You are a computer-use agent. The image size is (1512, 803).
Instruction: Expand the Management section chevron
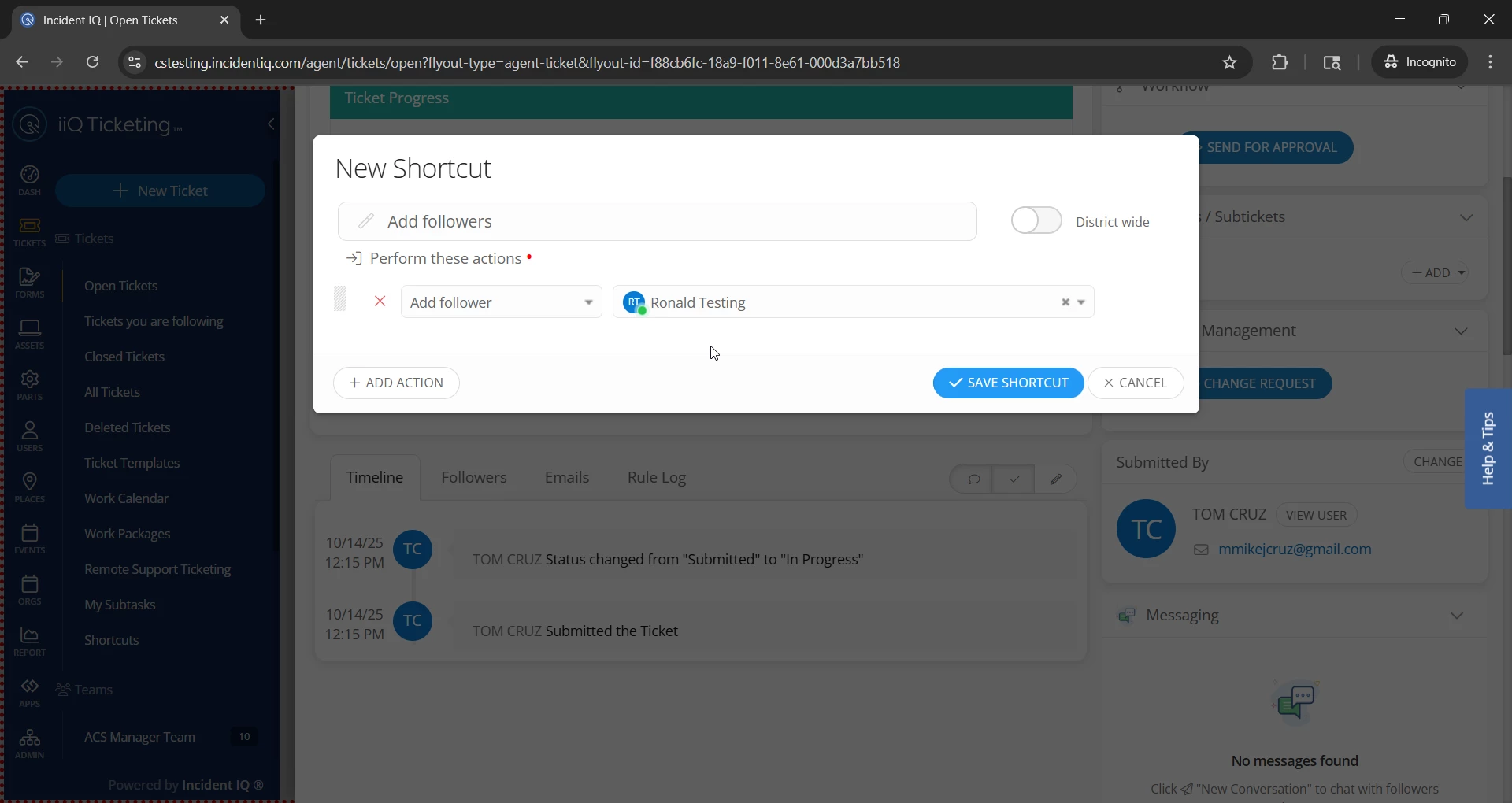pos(1461,331)
